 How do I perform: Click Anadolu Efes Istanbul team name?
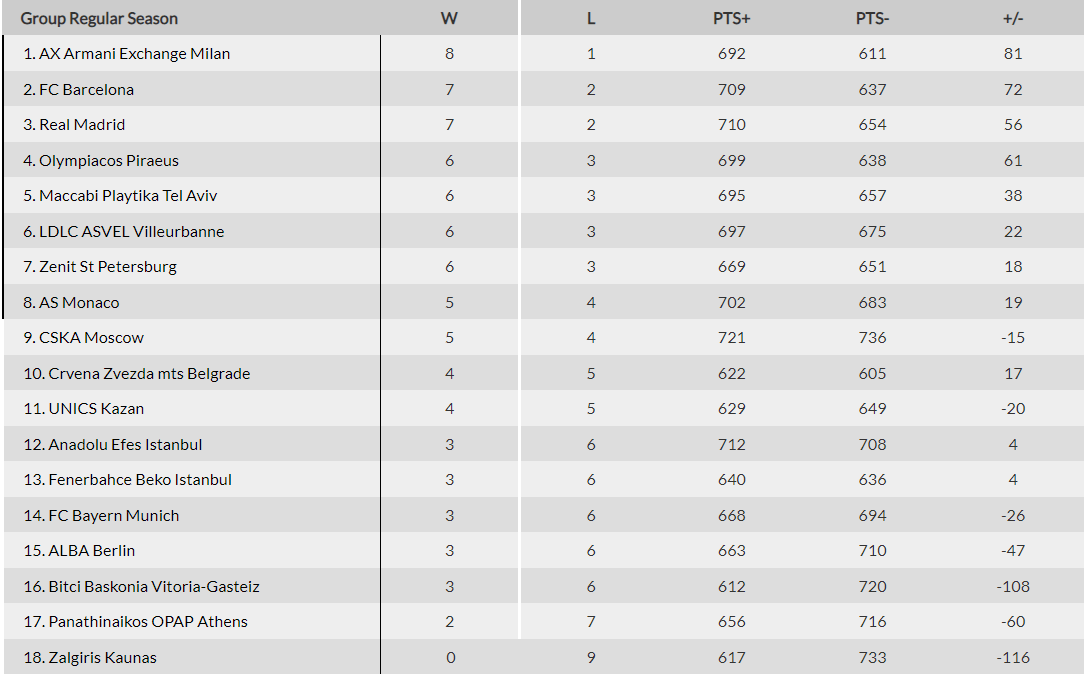click(x=125, y=445)
